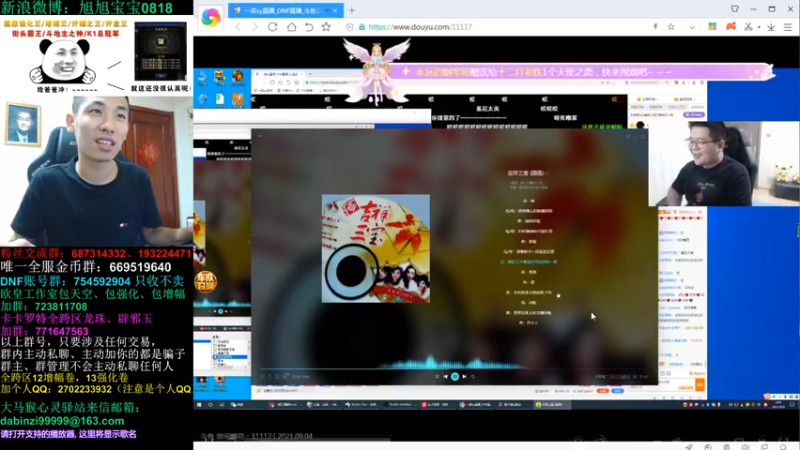
Task: Click the round gold badge on left edge
Action: 205,282
